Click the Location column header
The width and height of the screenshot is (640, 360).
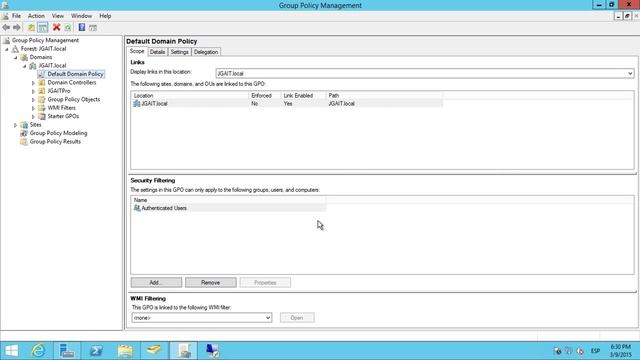[x=190, y=96]
